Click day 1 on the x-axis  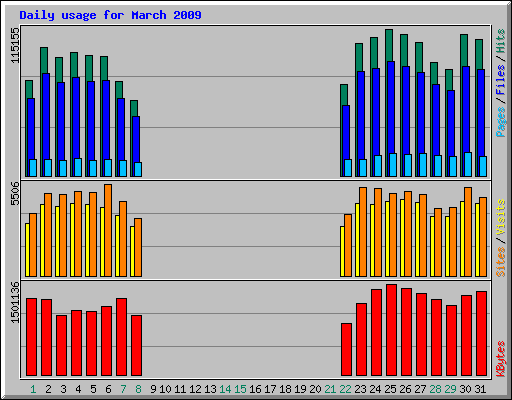click(33, 389)
